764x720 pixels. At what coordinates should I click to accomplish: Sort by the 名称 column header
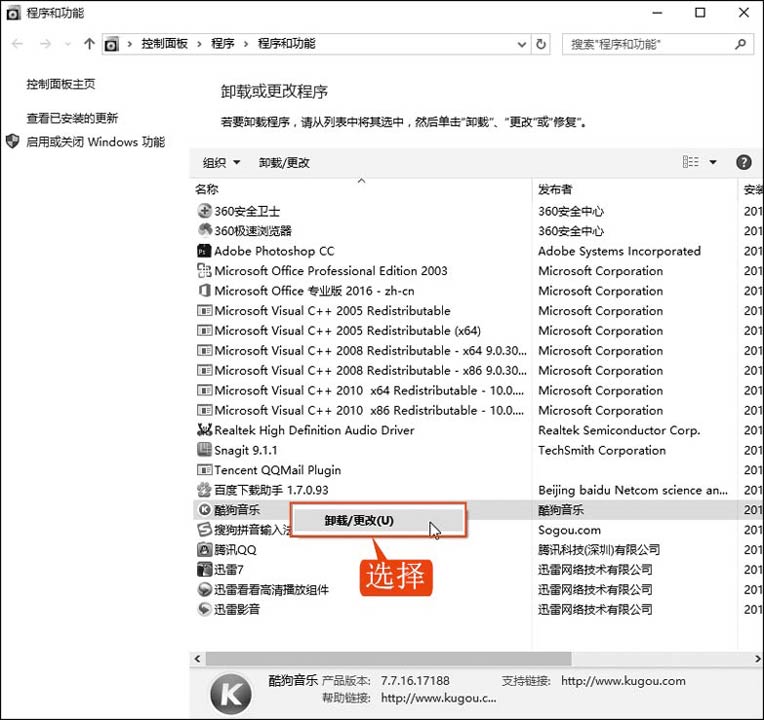362,189
